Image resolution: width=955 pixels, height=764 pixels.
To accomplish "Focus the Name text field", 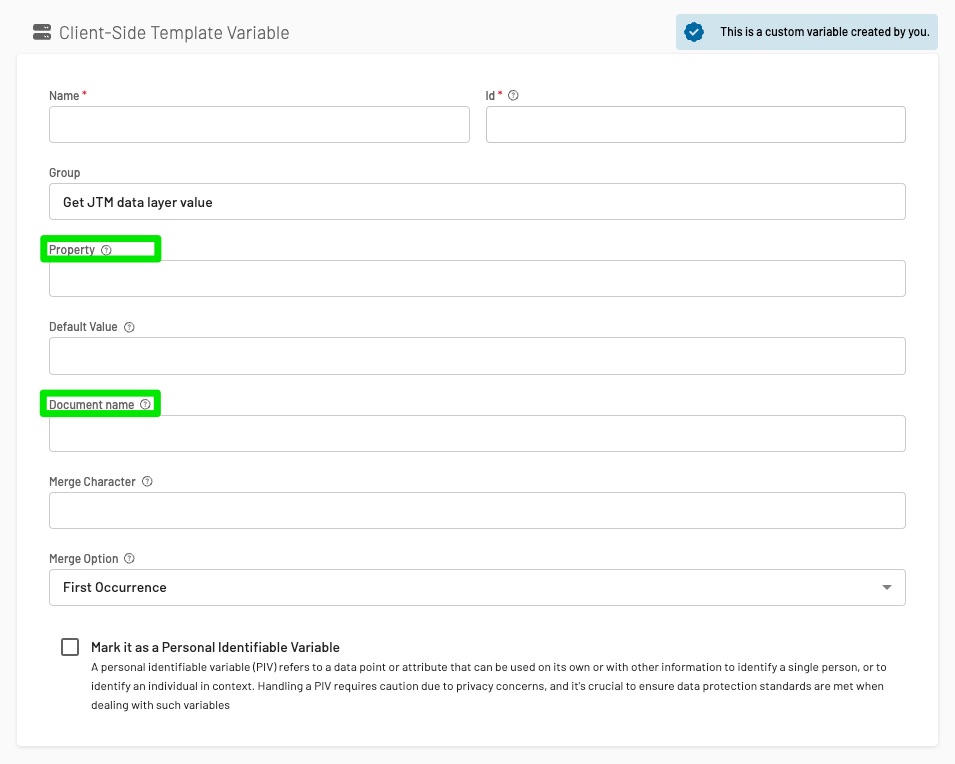I will coord(259,124).
